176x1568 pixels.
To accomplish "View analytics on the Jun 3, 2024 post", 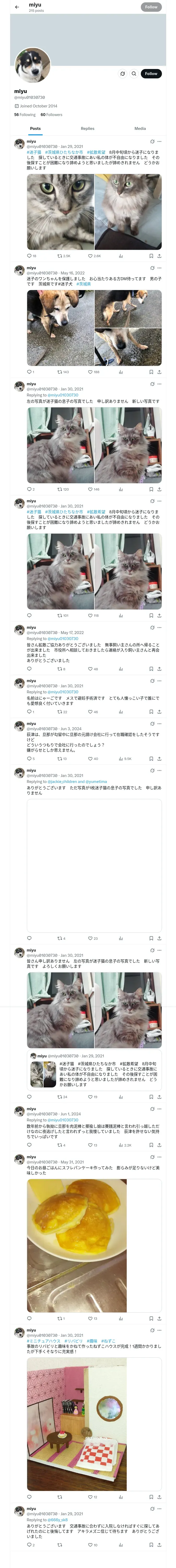I will click(120, 758).
